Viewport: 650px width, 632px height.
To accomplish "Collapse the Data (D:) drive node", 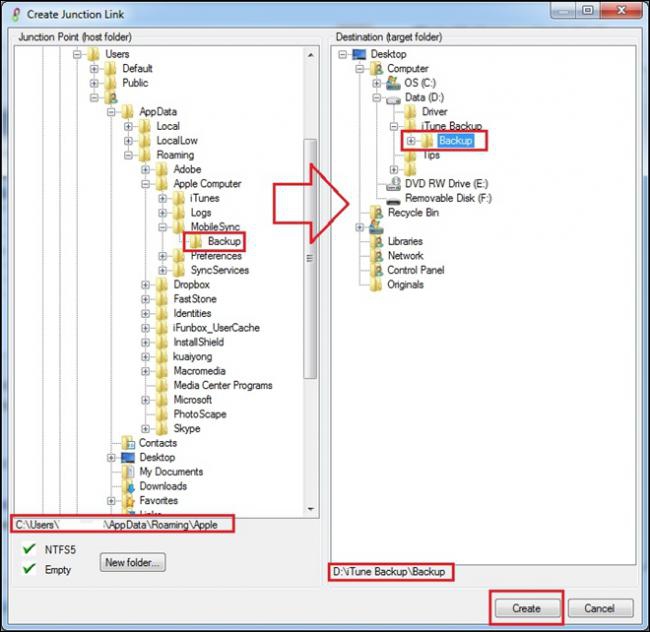I will (x=376, y=97).
